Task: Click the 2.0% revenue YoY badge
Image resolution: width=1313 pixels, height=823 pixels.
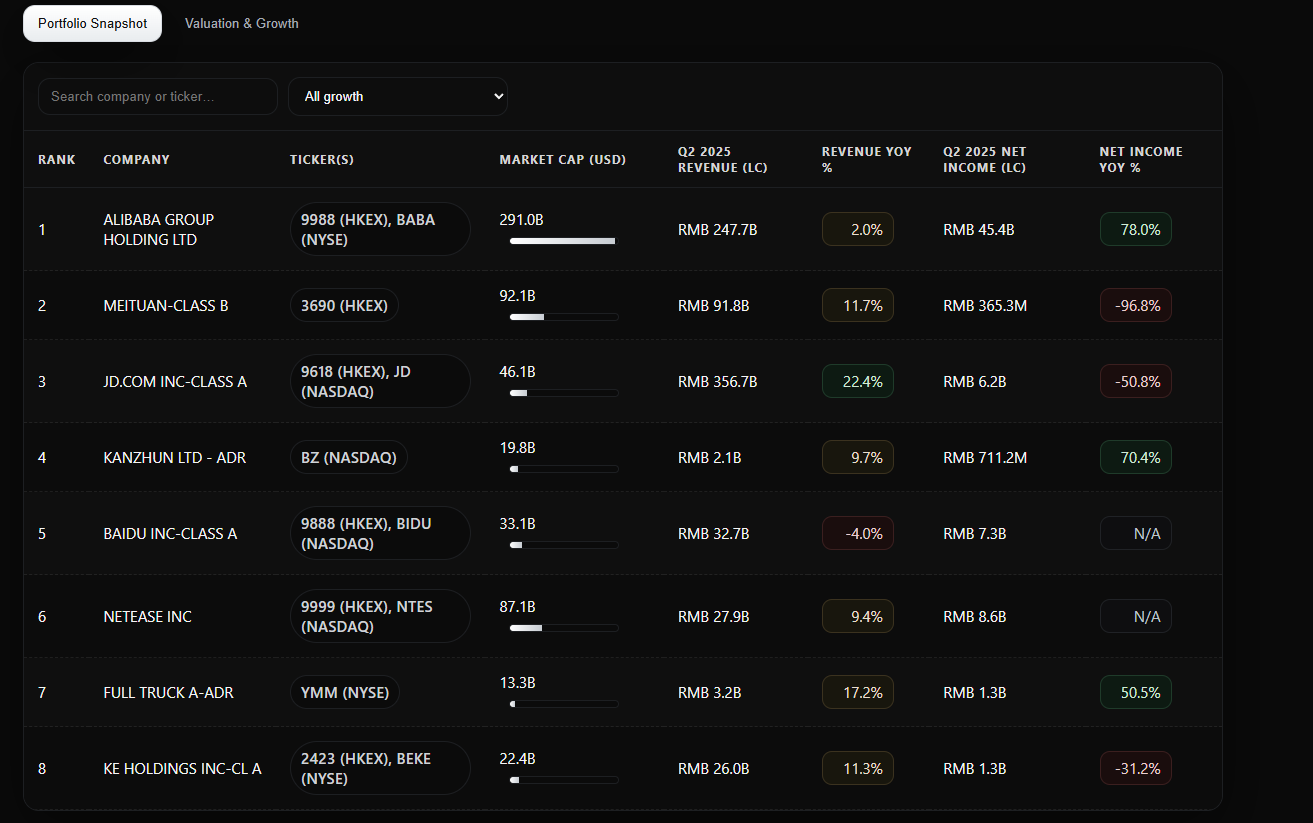Action: coord(858,230)
